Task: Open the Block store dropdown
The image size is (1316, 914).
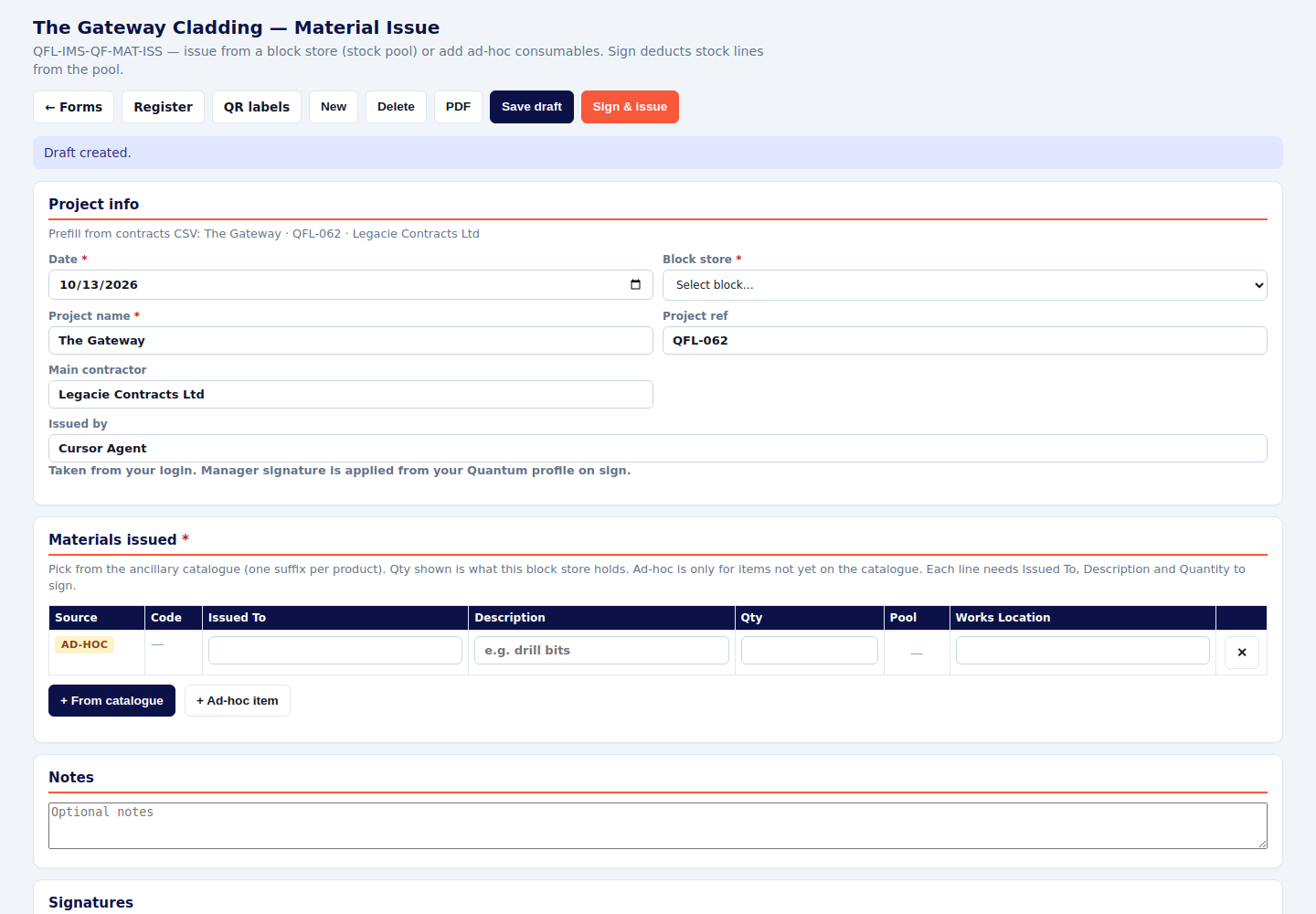Action: point(964,285)
